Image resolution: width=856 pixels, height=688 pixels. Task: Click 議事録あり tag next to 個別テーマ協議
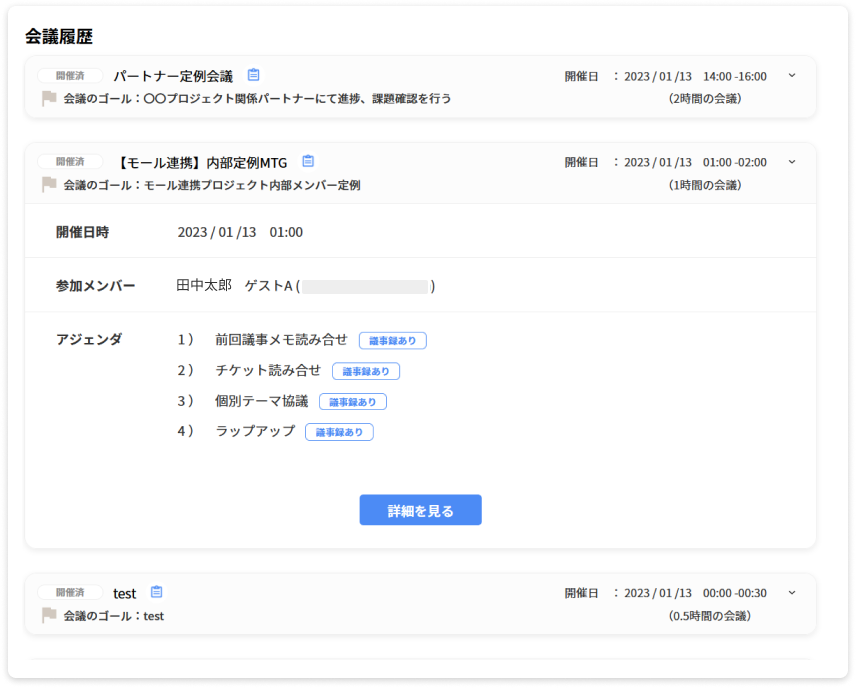[x=353, y=402]
